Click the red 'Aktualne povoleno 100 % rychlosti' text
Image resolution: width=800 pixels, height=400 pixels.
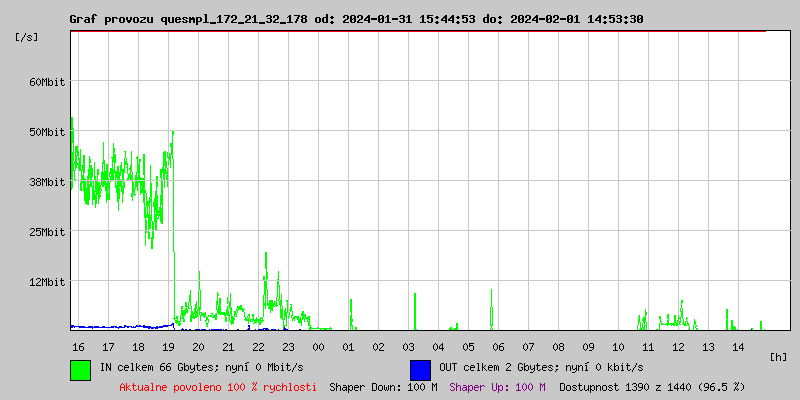coord(218,386)
